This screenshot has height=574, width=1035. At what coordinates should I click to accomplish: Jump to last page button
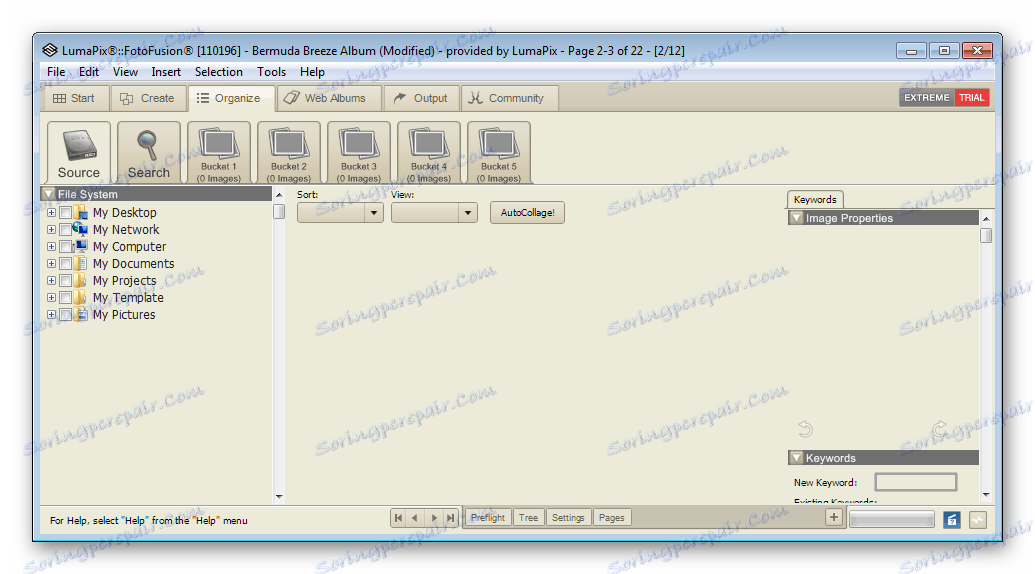(450, 518)
